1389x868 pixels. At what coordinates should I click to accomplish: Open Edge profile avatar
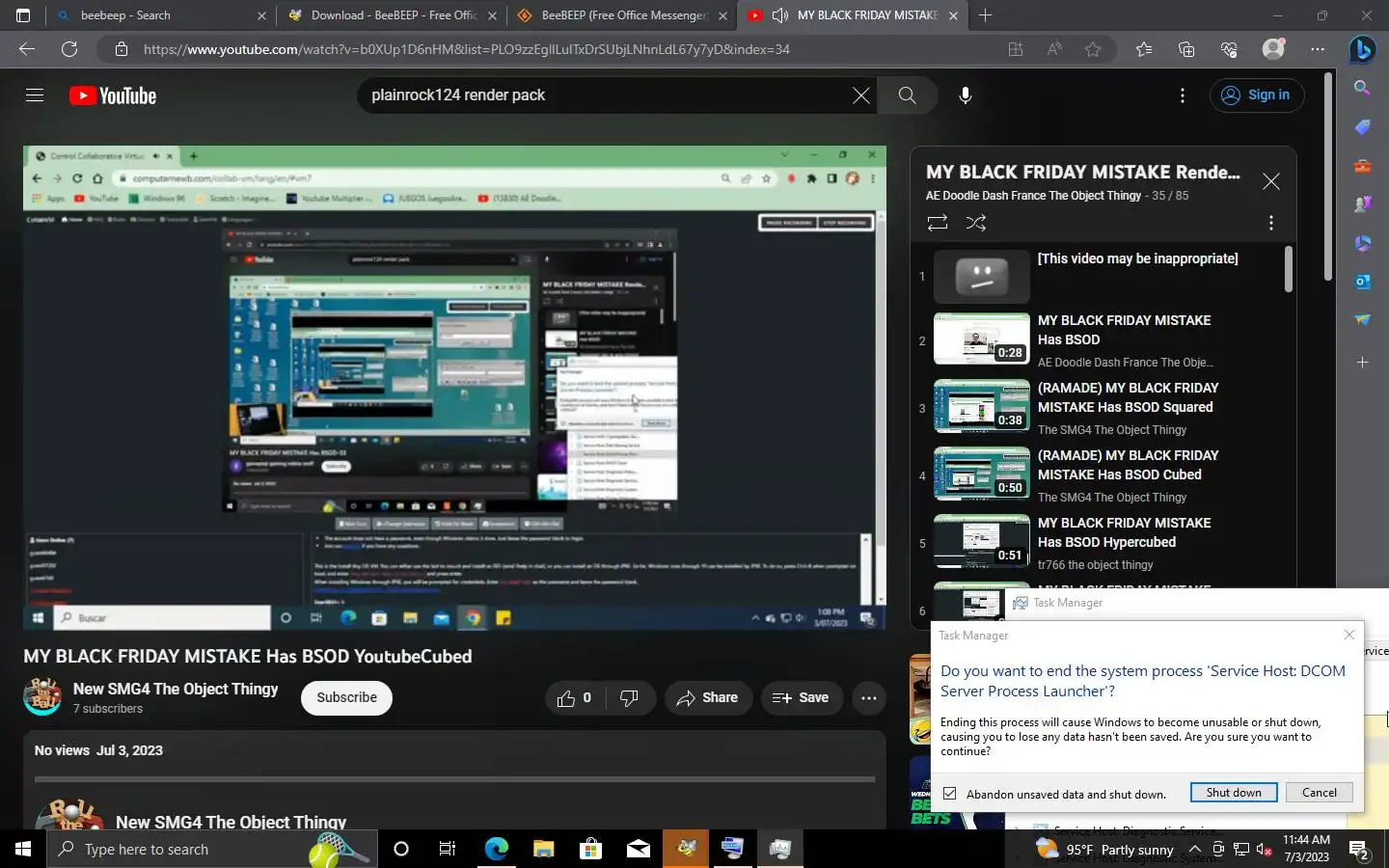(x=1273, y=49)
